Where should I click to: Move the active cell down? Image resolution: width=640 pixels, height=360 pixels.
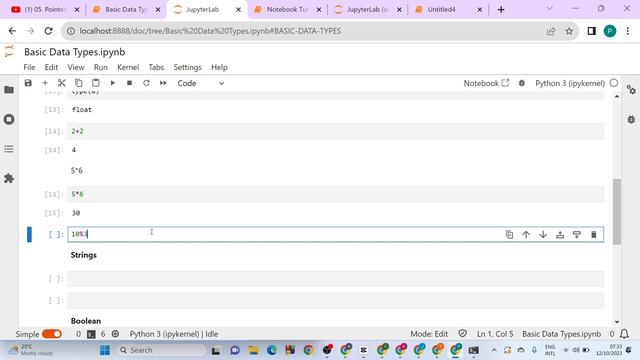(x=543, y=235)
